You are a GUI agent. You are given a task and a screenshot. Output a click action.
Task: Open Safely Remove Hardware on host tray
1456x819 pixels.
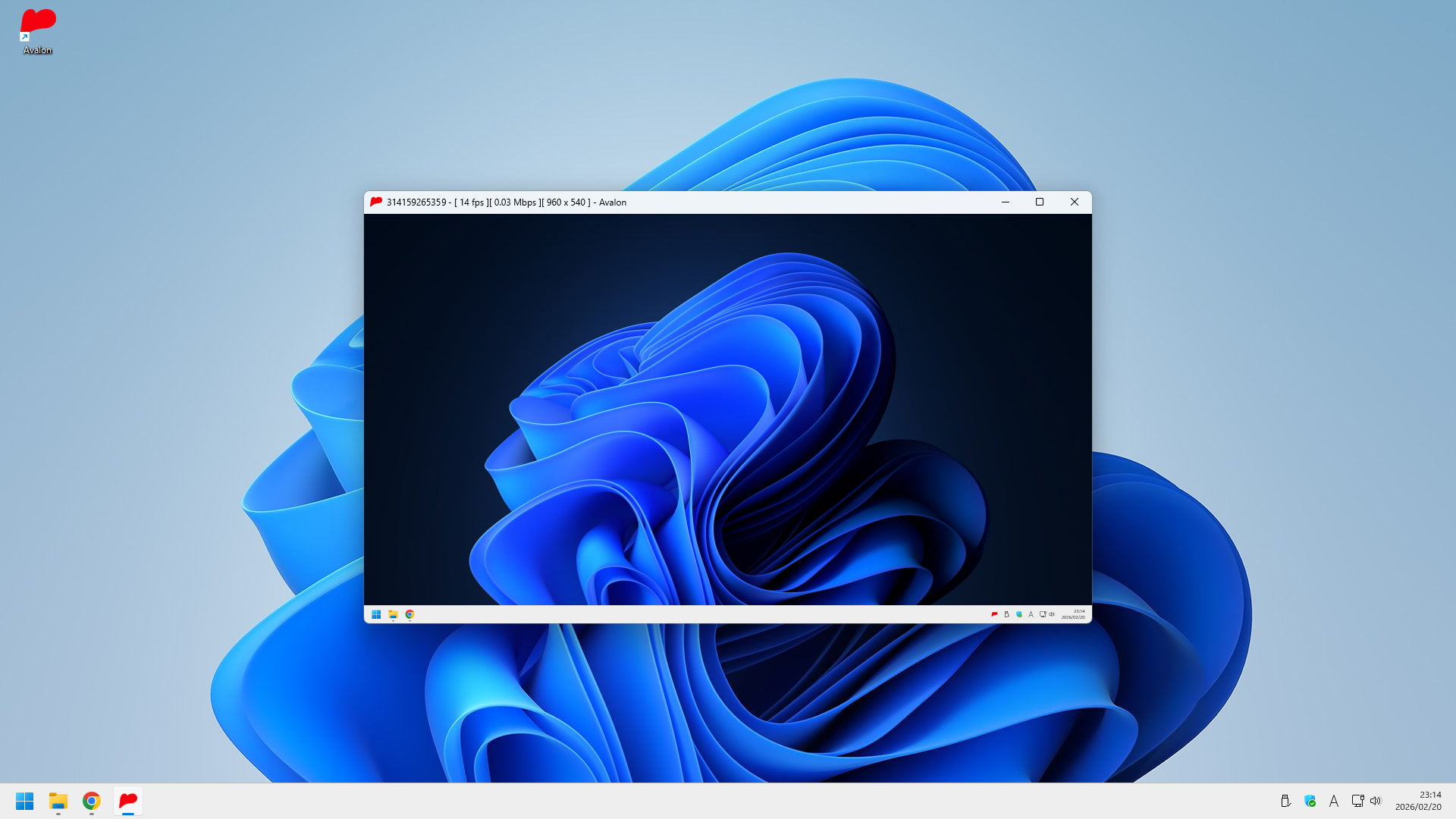pos(1285,801)
